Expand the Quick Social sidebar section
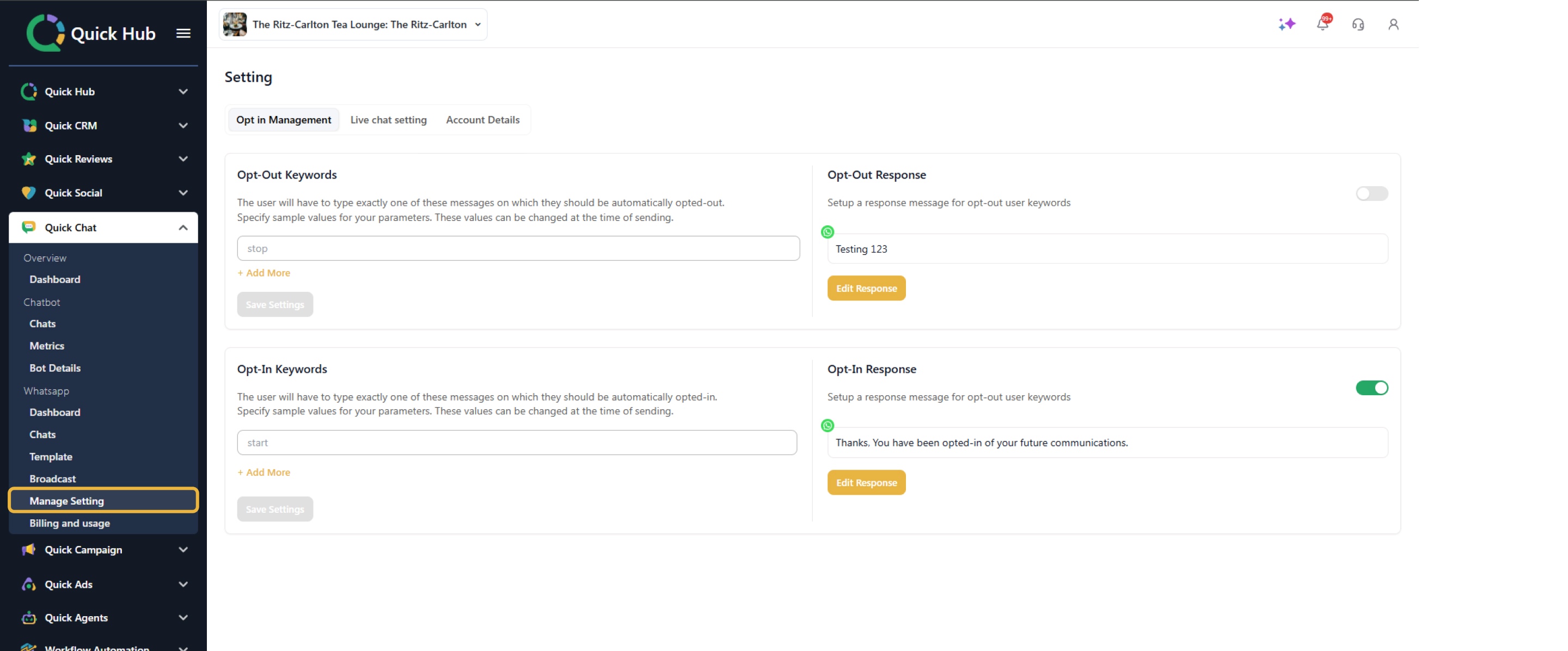The height and width of the screenshot is (651, 1568). [182, 193]
